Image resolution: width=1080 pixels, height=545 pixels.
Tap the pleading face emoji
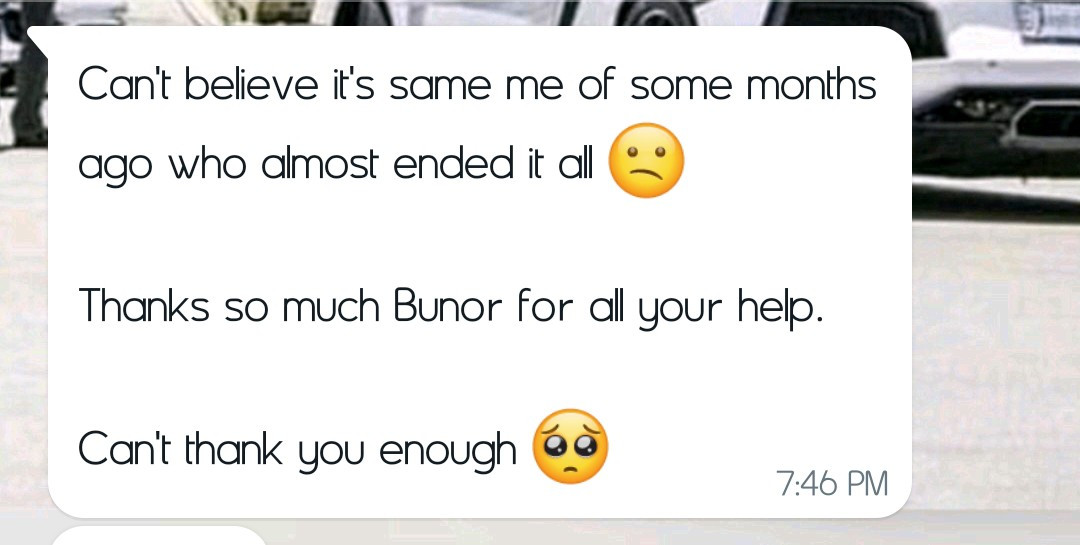coord(571,446)
